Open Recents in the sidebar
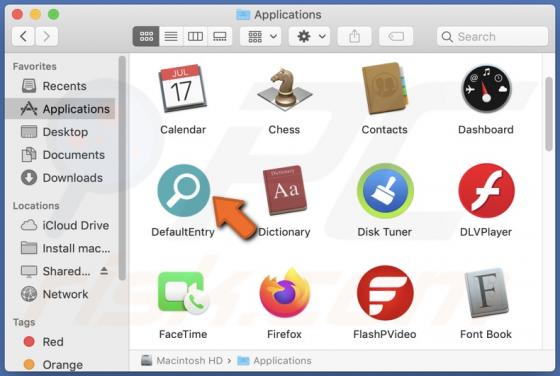The image size is (560, 376). 60,86
